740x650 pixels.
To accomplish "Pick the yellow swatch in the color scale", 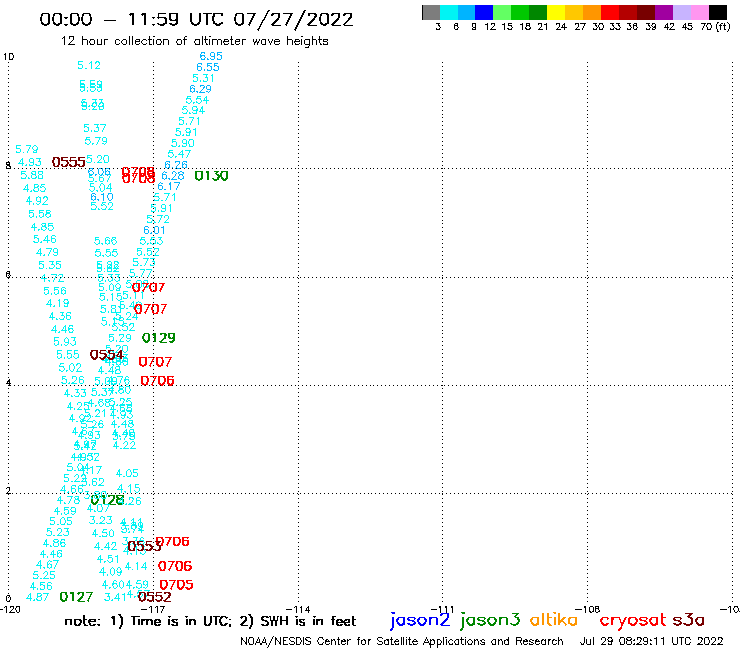I will (556, 12).
